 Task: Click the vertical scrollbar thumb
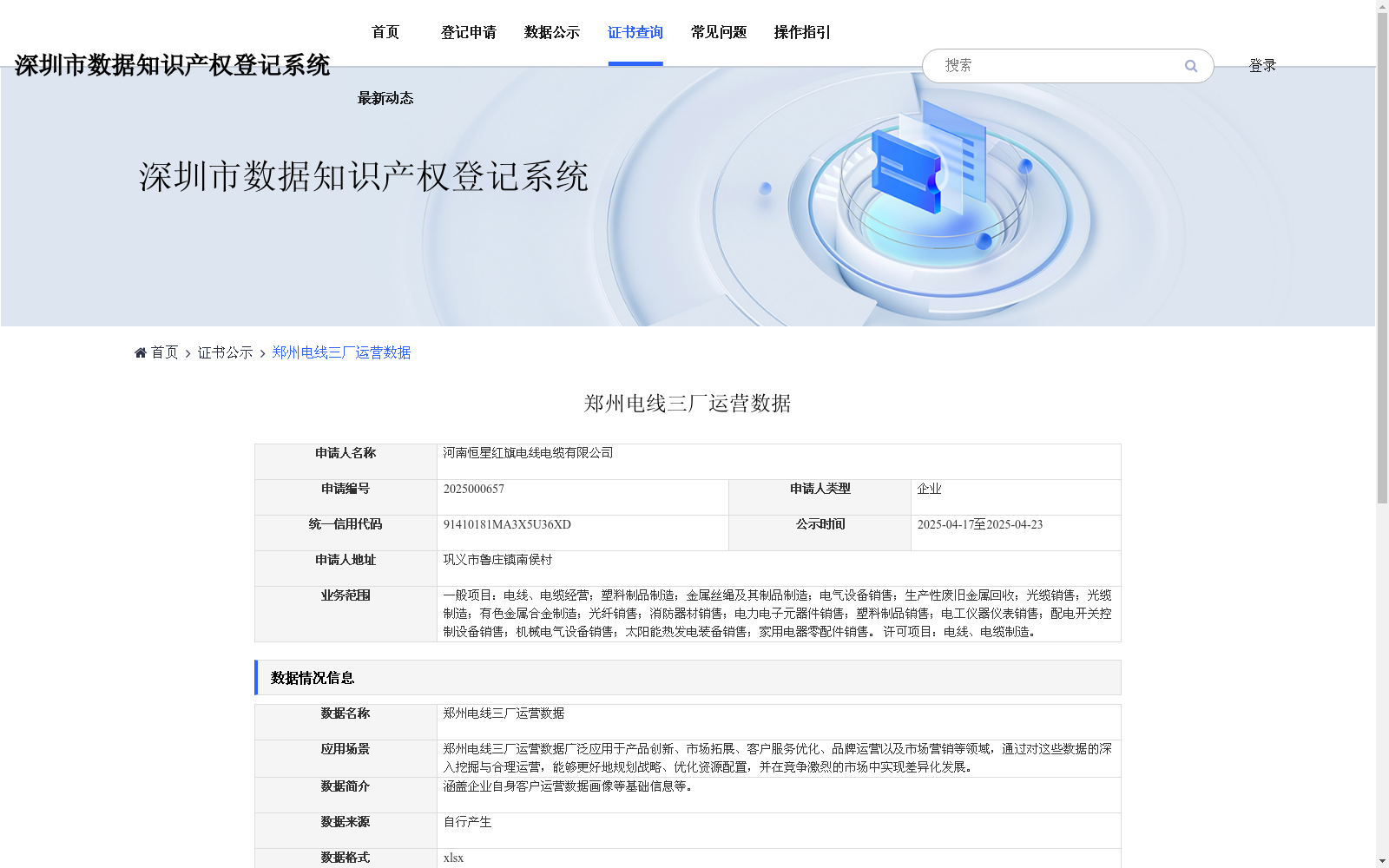(1382, 260)
